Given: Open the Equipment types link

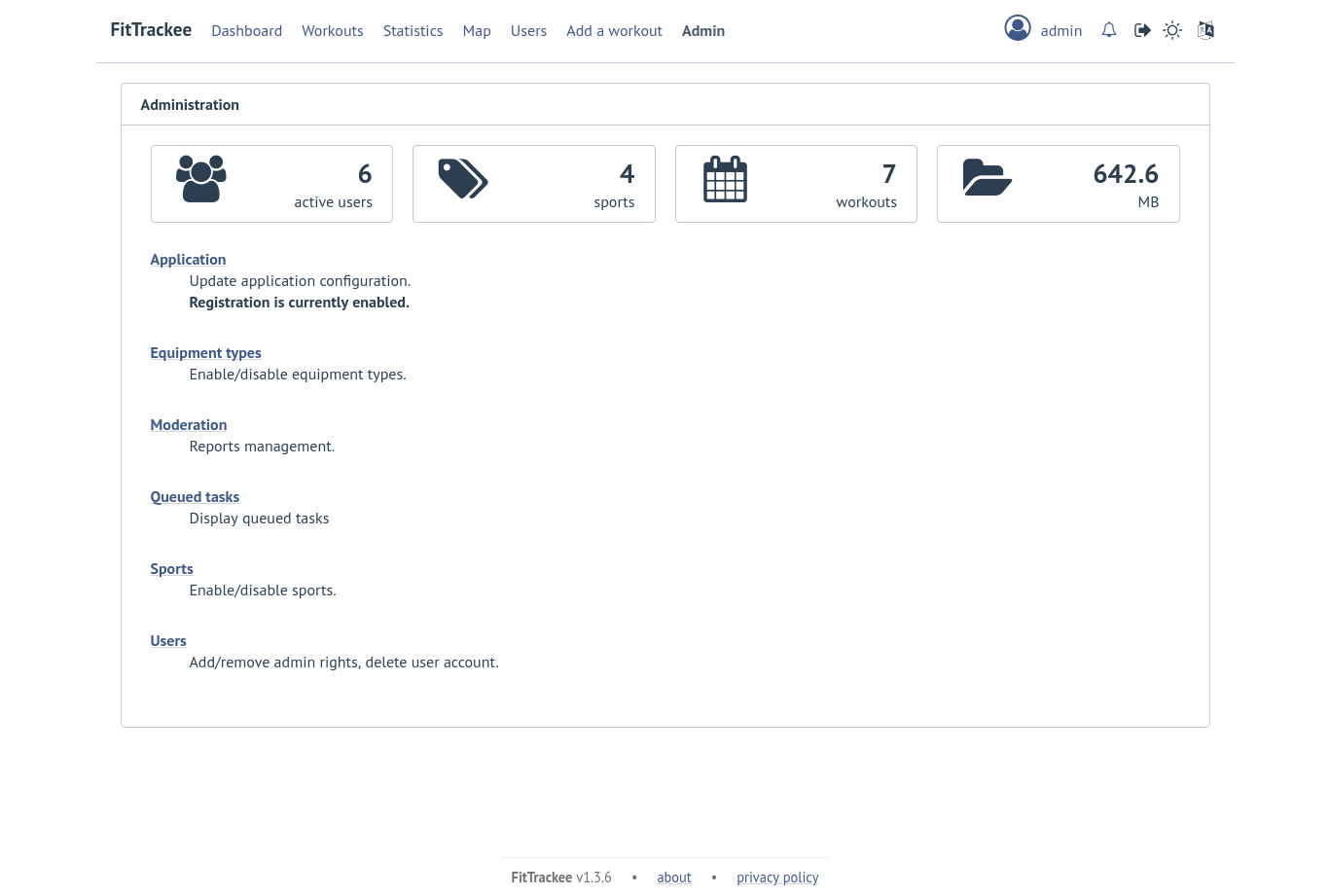Looking at the screenshot, I should [x=205, y=353].
